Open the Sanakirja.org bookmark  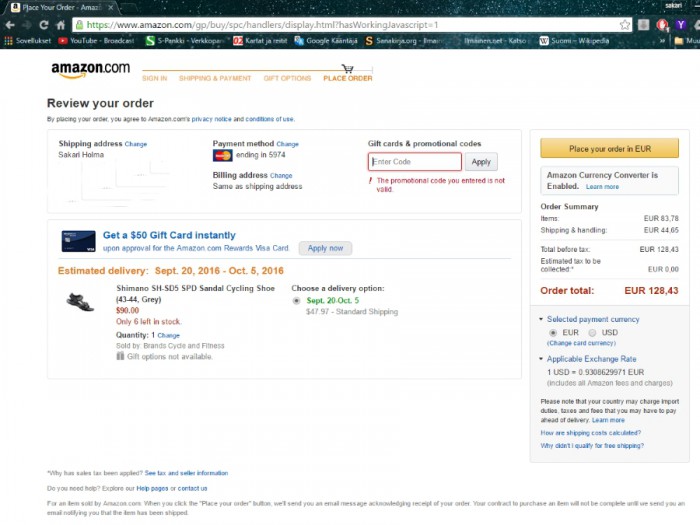[404, 41]
